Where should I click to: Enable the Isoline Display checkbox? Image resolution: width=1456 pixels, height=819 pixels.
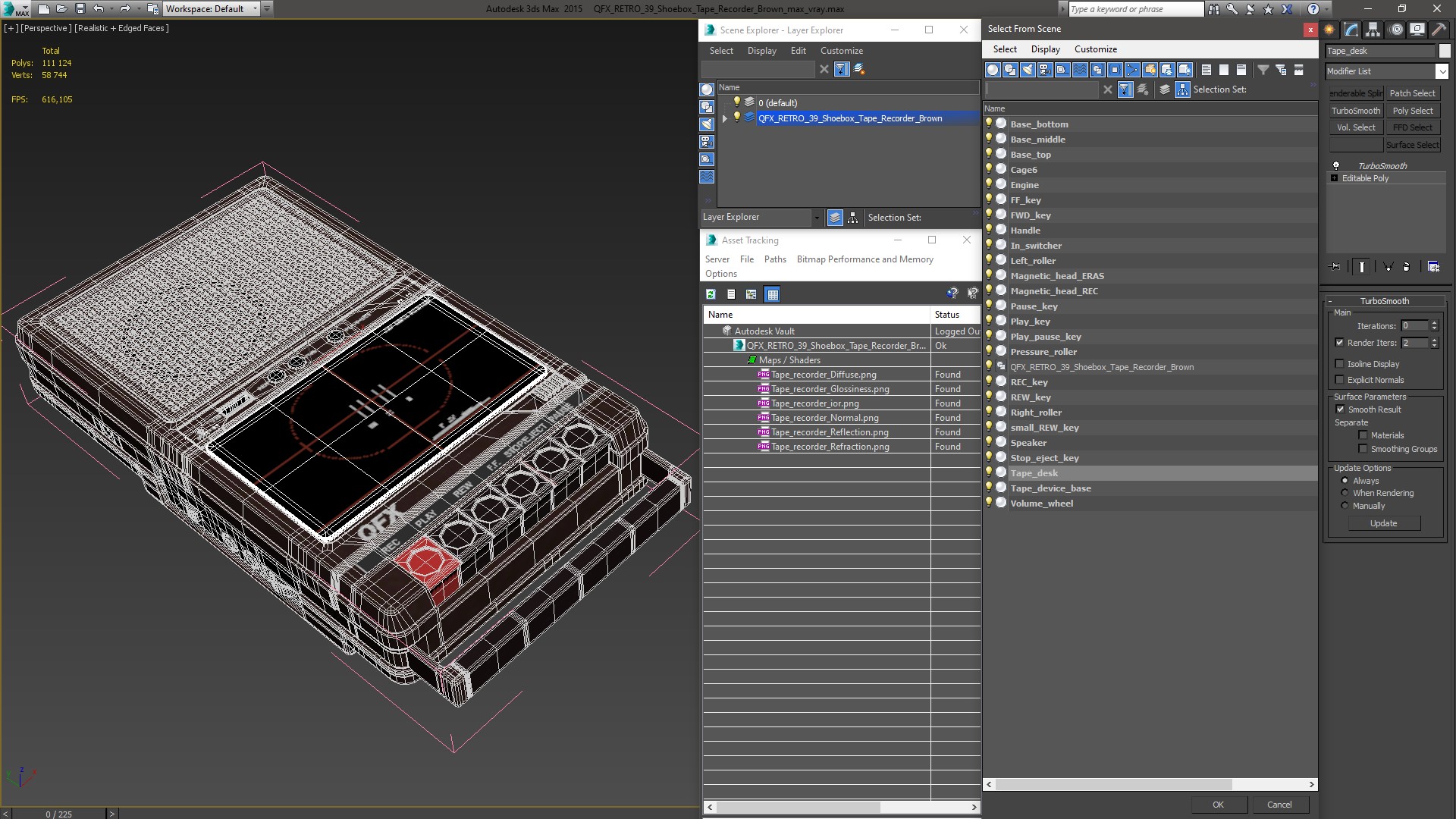[1339, 364]
